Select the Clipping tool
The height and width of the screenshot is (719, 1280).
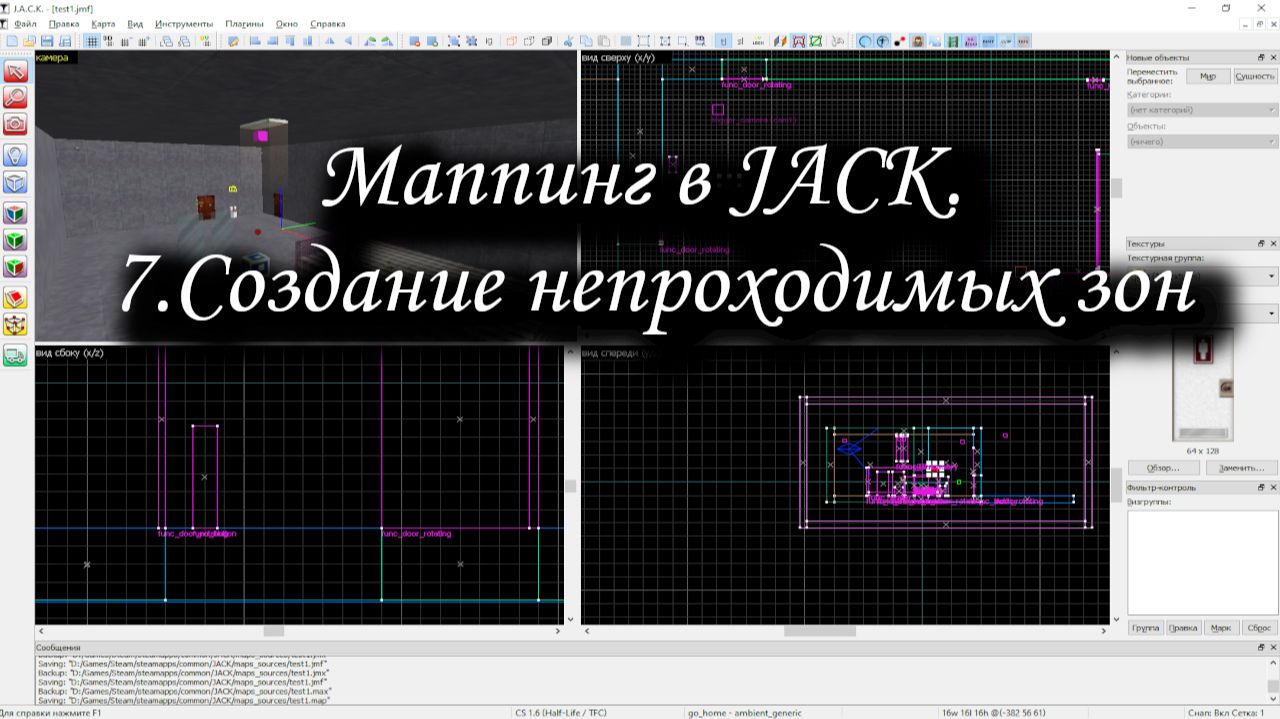16,298
